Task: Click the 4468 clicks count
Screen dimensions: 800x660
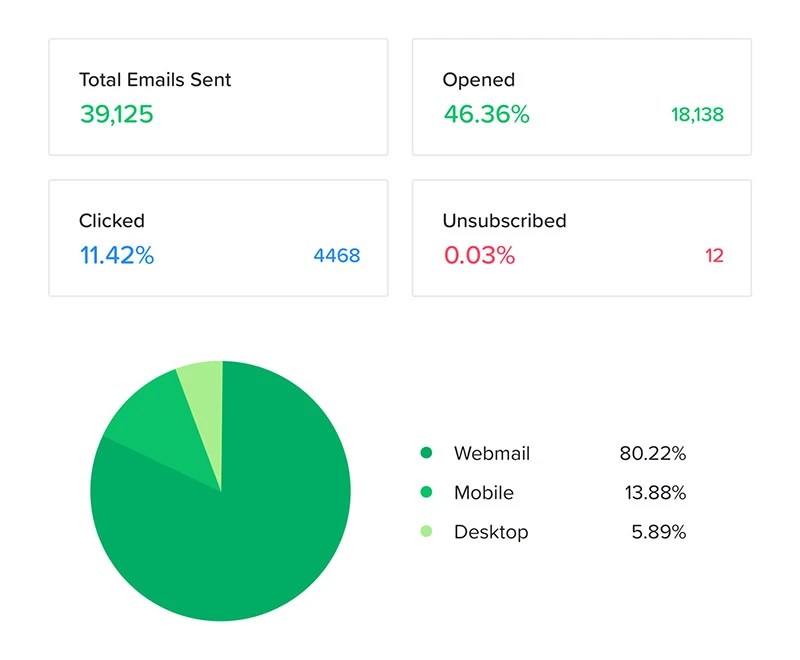Action: pos(336,256)
